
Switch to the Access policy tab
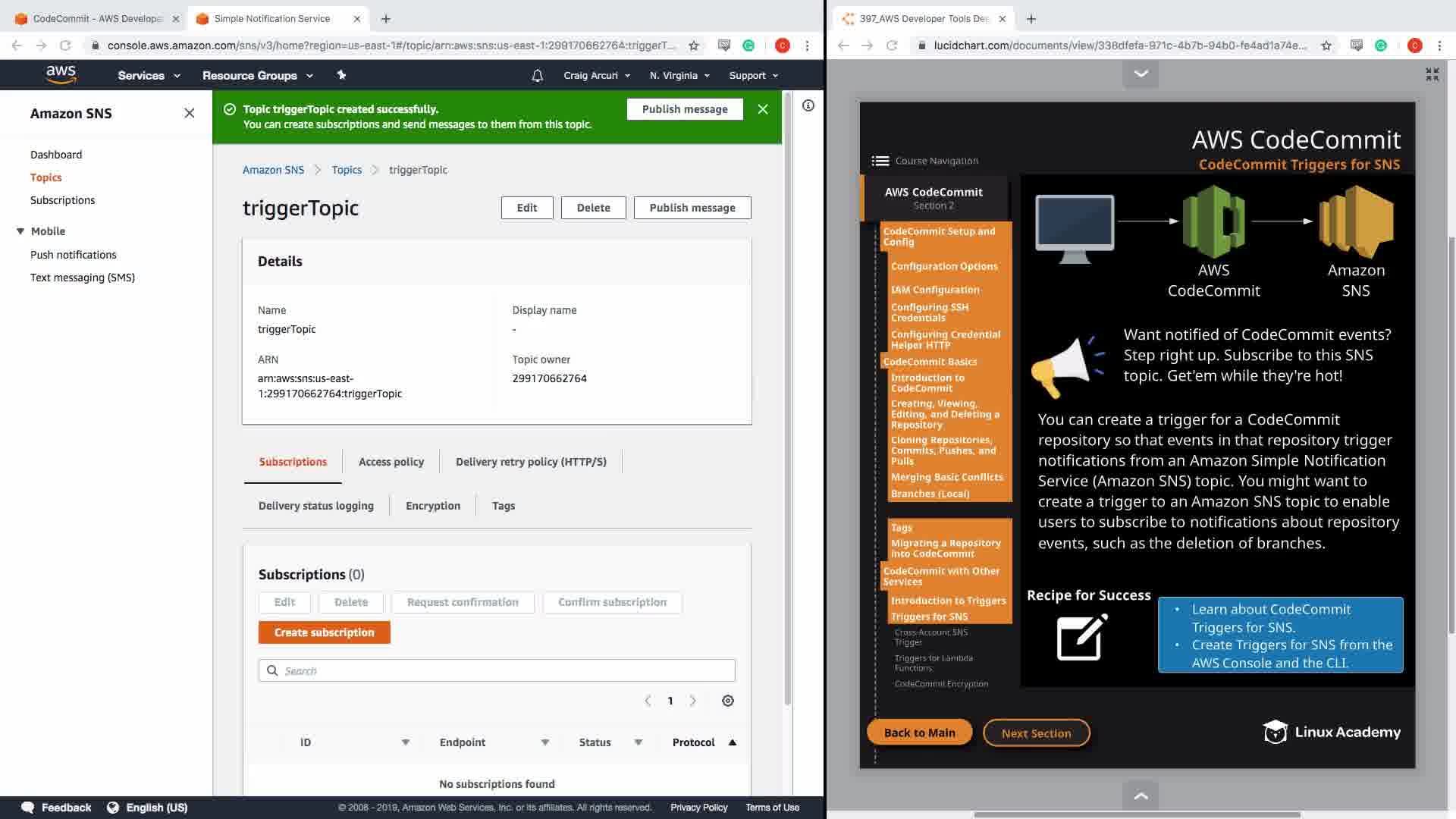(391, 462)
